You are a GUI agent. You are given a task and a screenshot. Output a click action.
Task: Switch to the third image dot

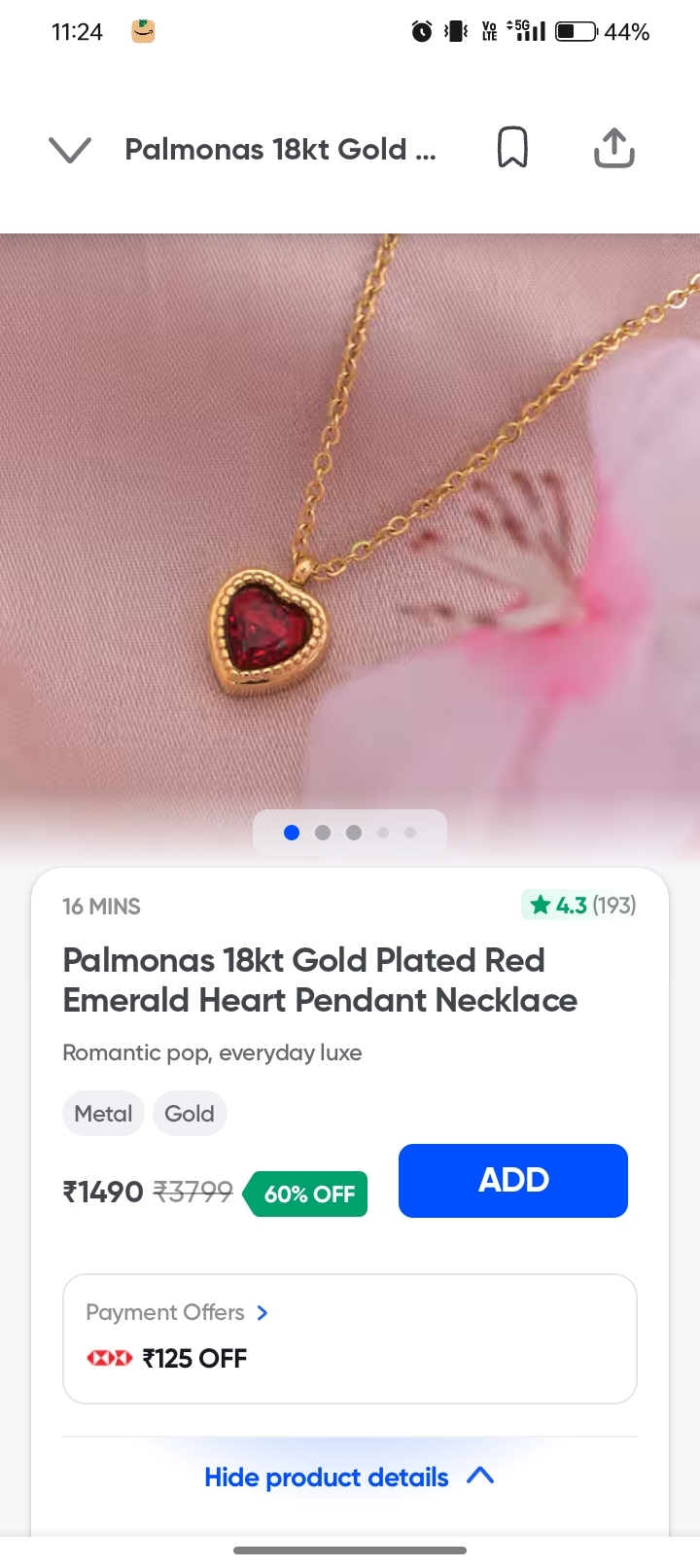tap(354, 833)
